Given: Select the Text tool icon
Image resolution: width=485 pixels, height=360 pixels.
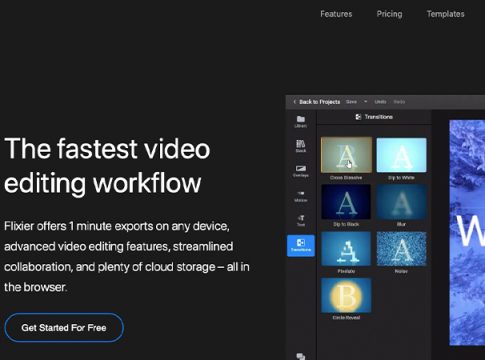Looking at the screenshot, I should tap(301, 220).
